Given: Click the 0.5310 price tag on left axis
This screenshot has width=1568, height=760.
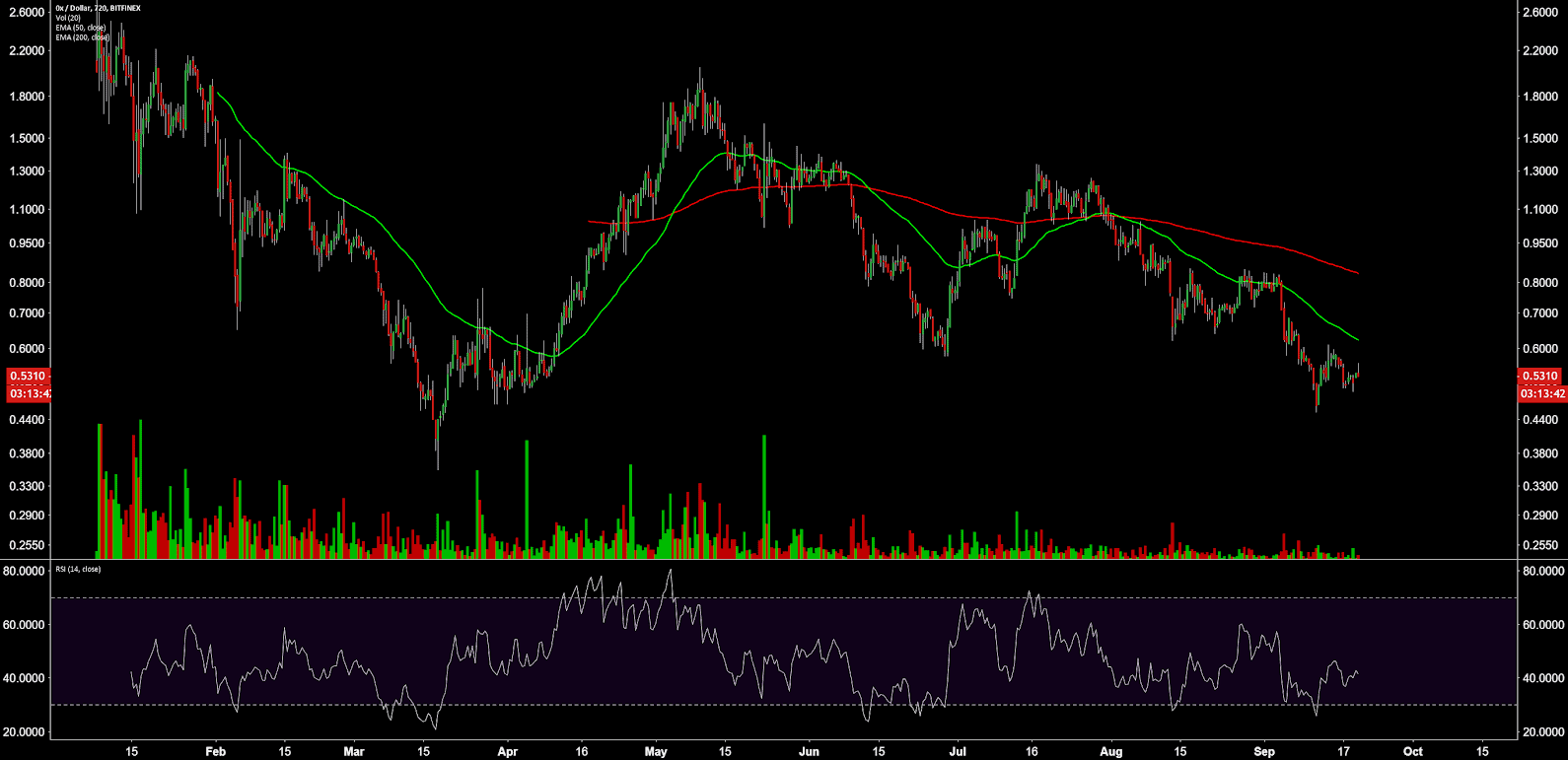Looking at the screenshot, I should pos(27,376).
